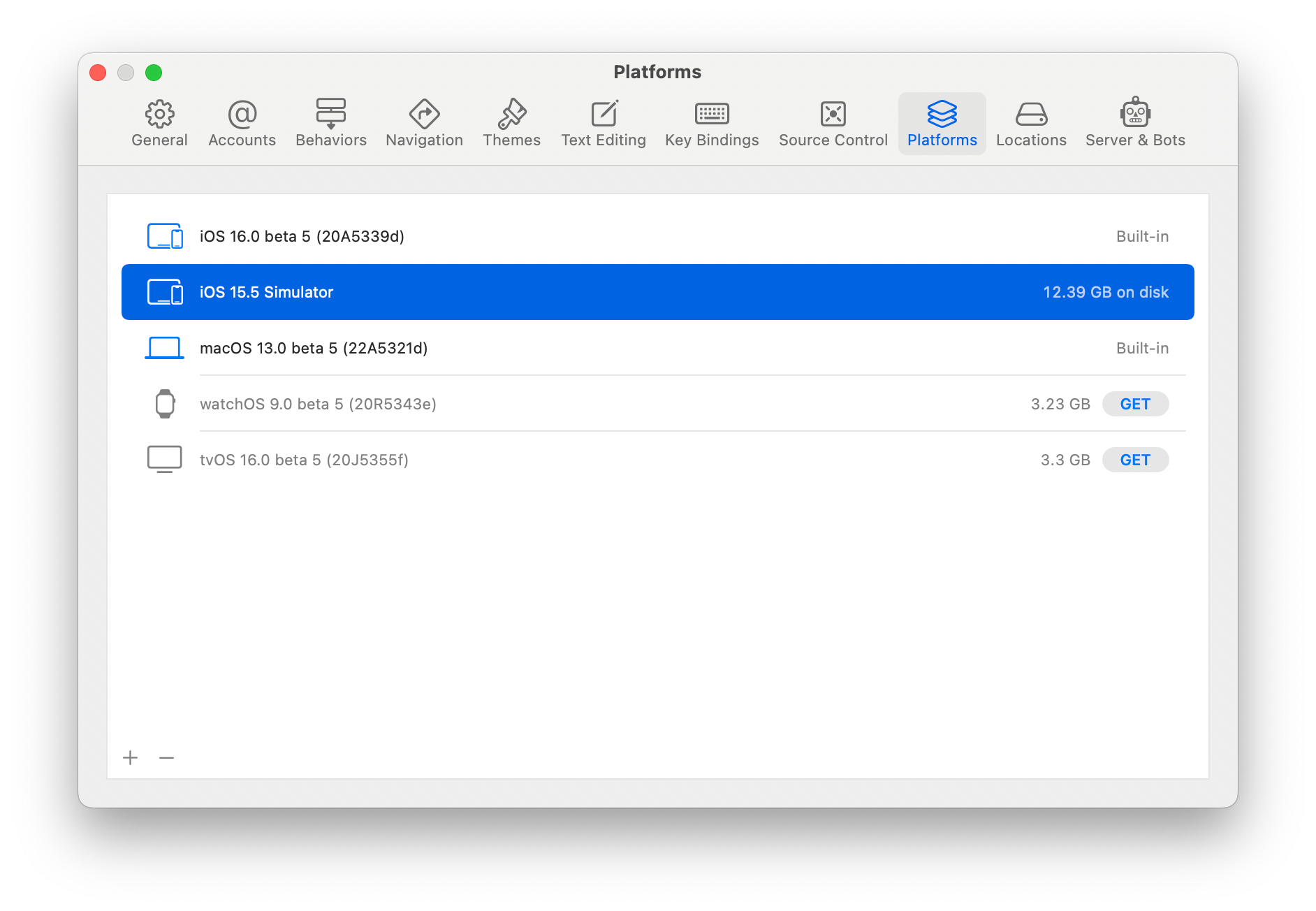Switch to the General tab label
Image resolution: width=1316 pixels, height=911 pixels.
[159, 140]
